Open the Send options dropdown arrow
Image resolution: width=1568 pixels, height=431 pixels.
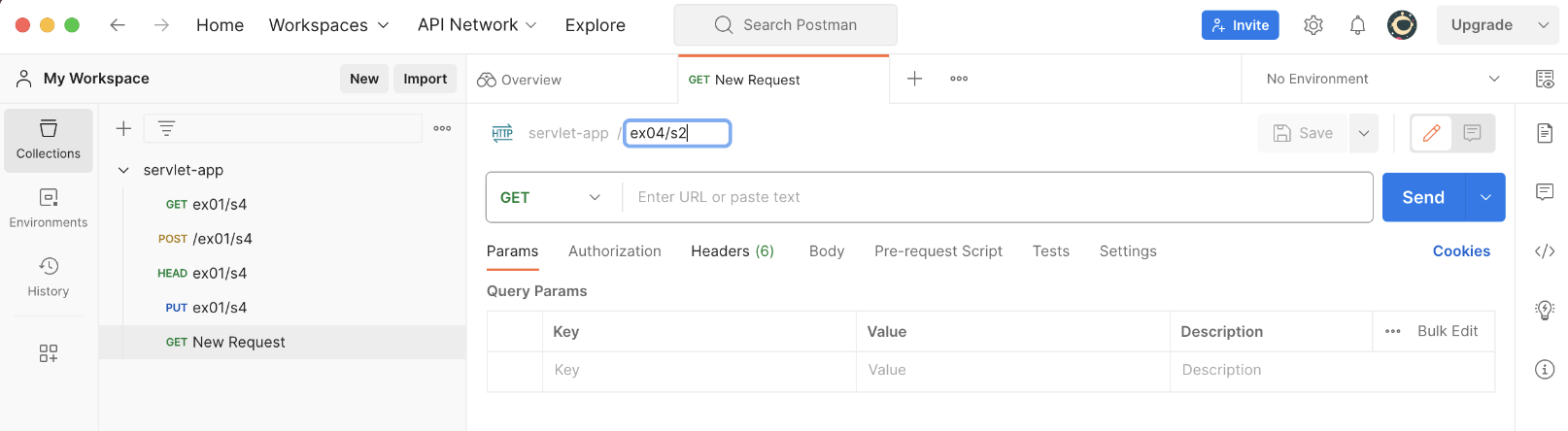[x=1485, y=197]
